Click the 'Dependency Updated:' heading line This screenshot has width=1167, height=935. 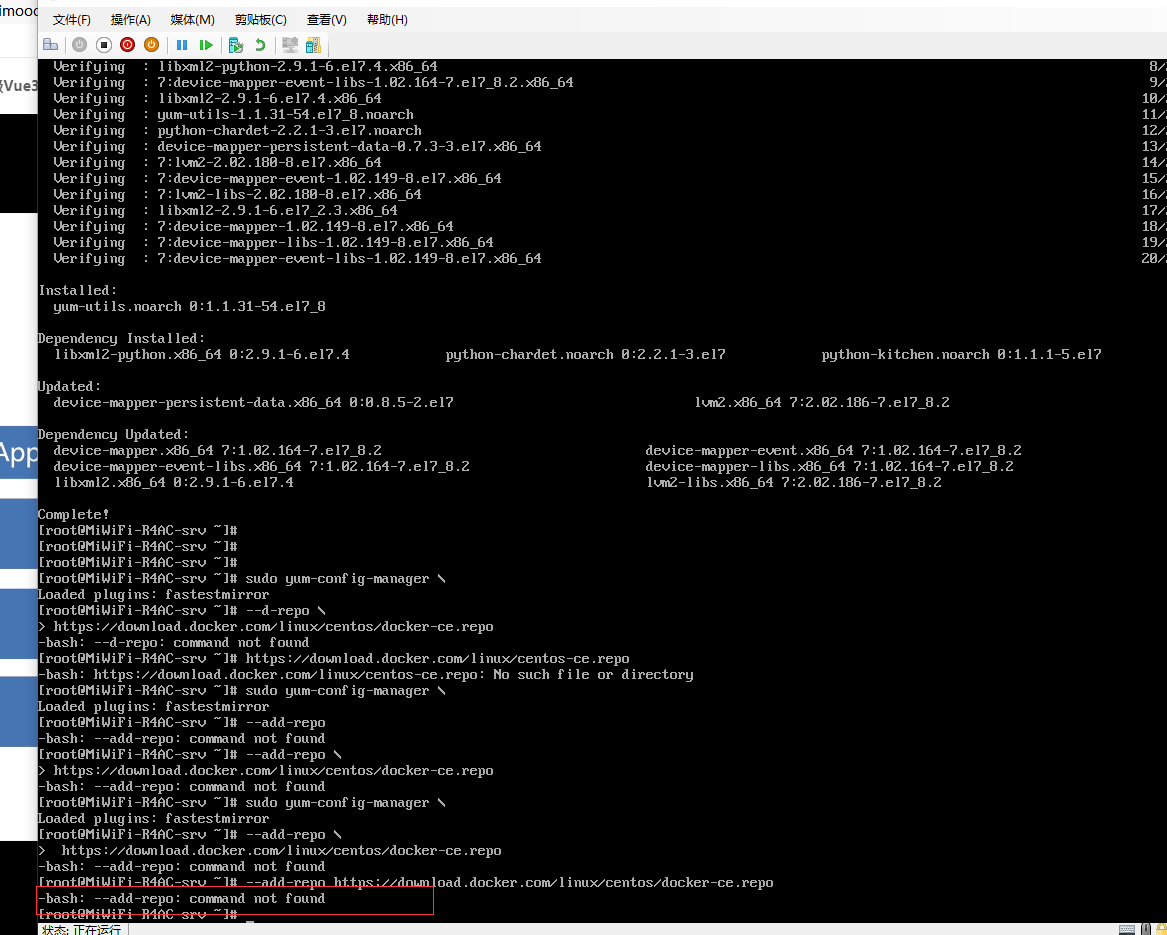(113, 434)
